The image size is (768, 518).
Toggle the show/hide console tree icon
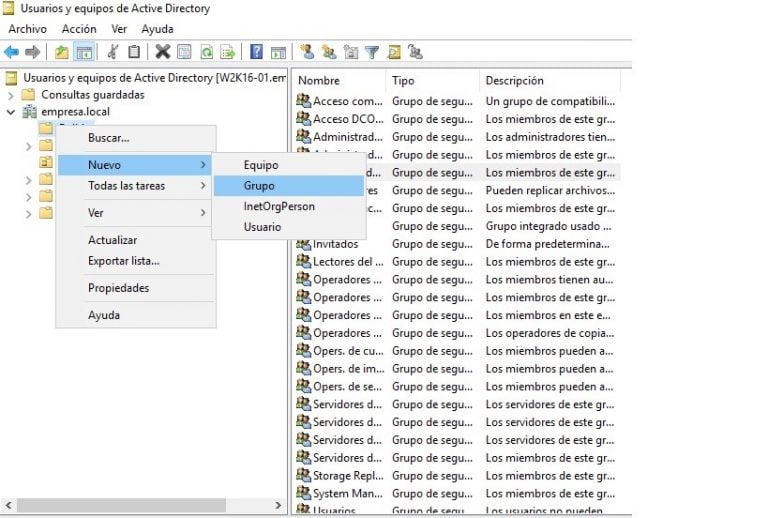(84, 51)
